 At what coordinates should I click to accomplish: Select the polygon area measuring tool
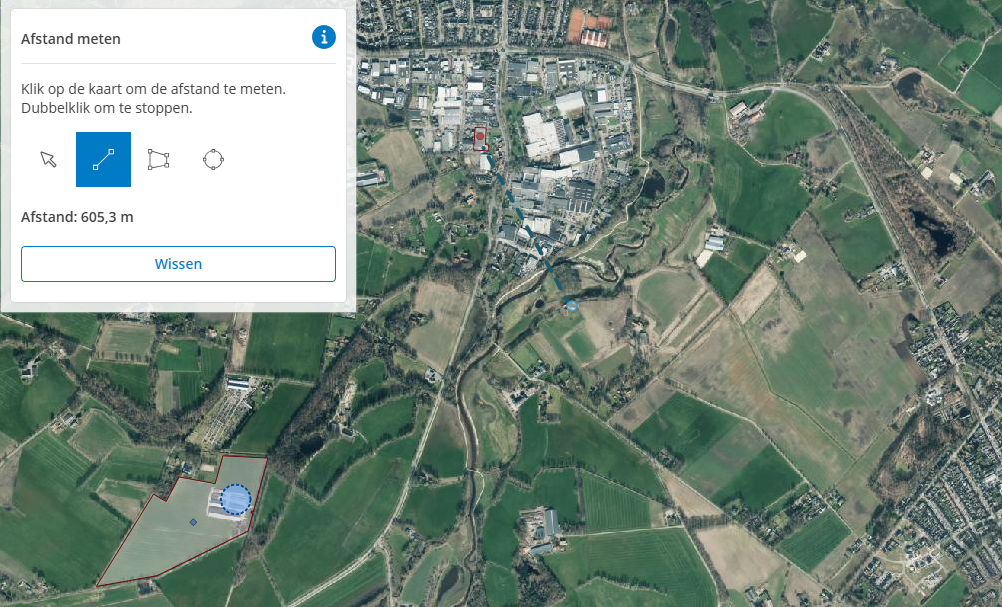point(158,159)
